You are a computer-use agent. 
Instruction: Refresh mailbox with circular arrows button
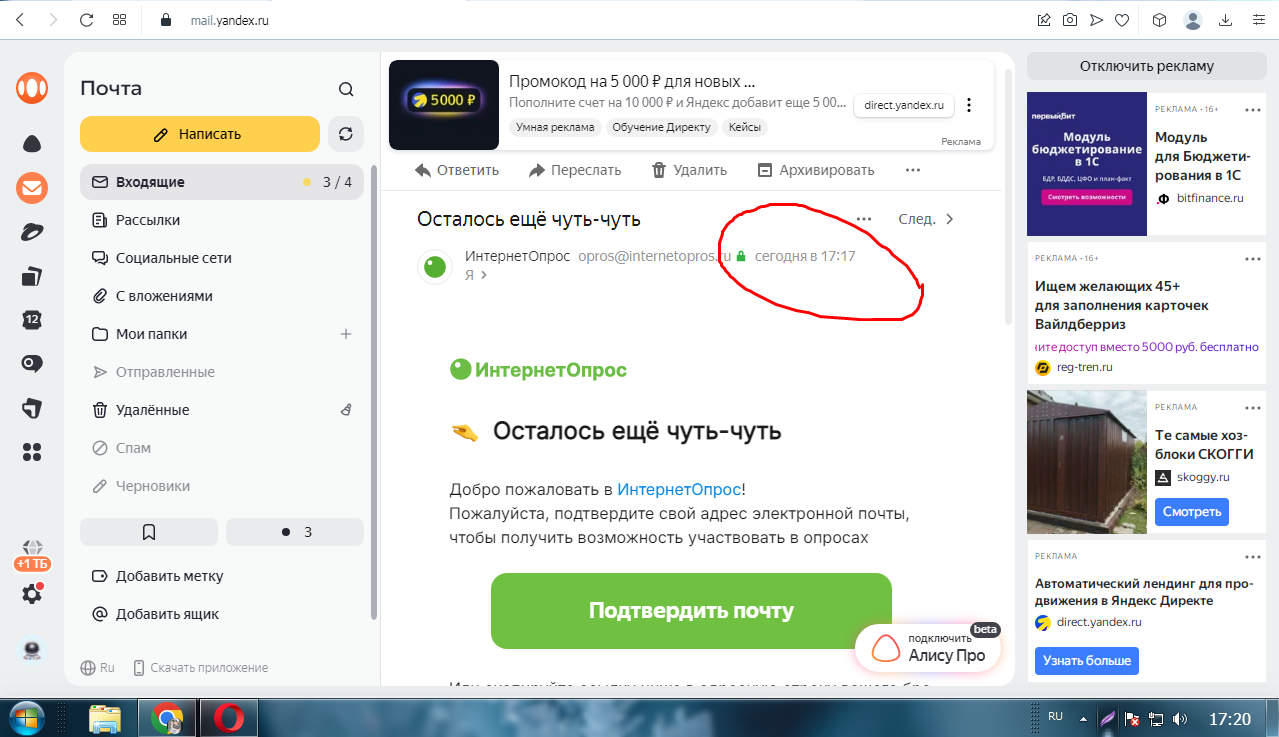(346, 134)
